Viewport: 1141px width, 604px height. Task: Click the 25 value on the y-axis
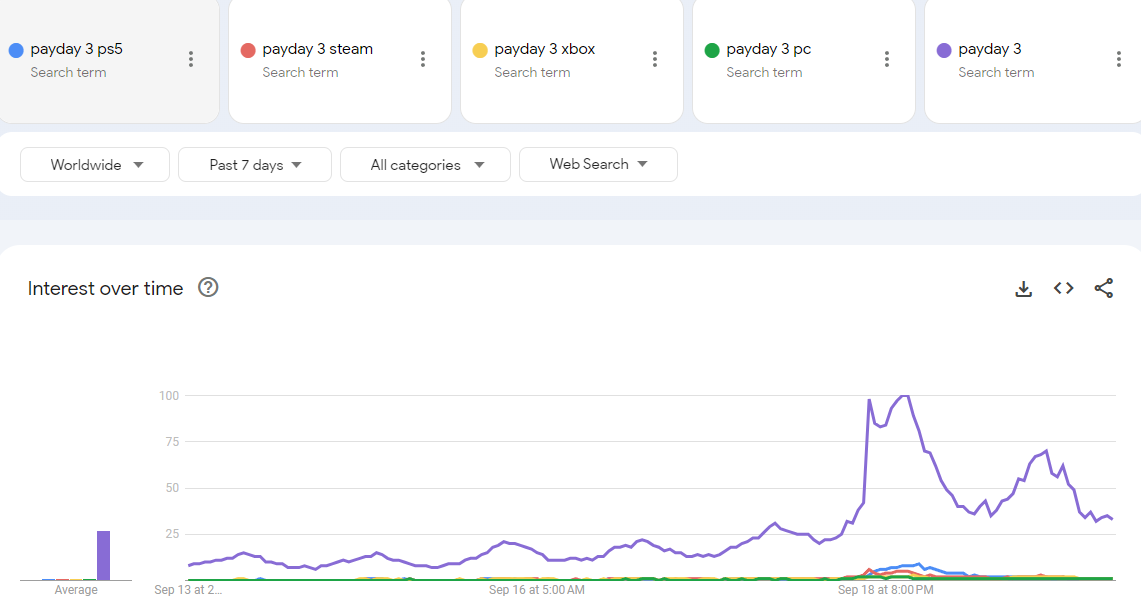click(x=172, y=534)
